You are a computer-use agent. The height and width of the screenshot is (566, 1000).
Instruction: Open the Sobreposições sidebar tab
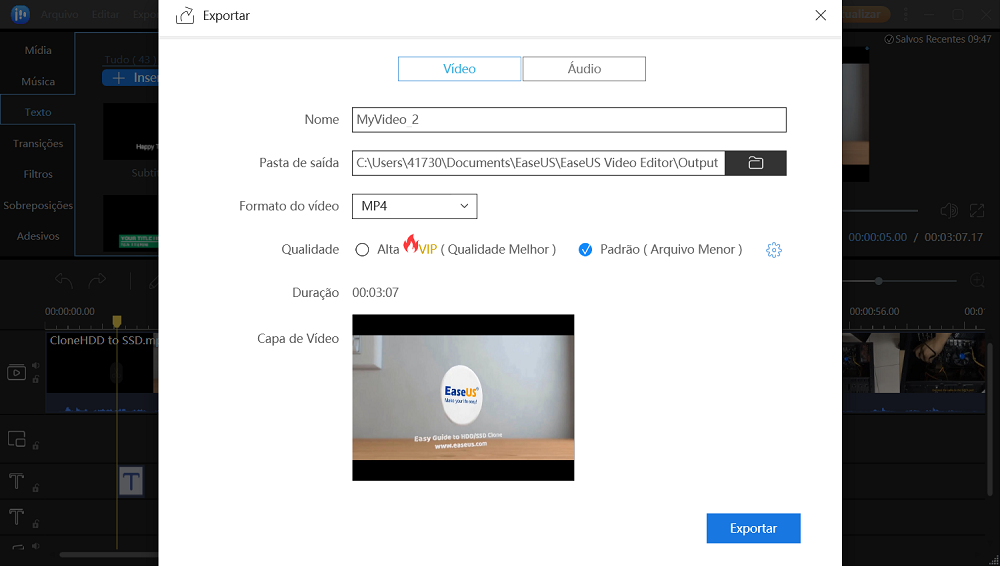(x=38, y=205)
